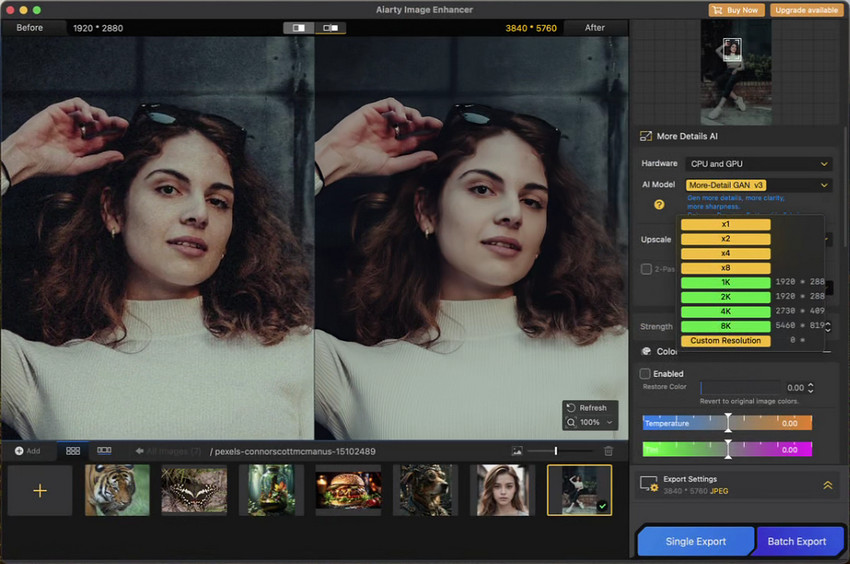Choose Custom Resolution option
850x564 pixels.
point(725,341)
